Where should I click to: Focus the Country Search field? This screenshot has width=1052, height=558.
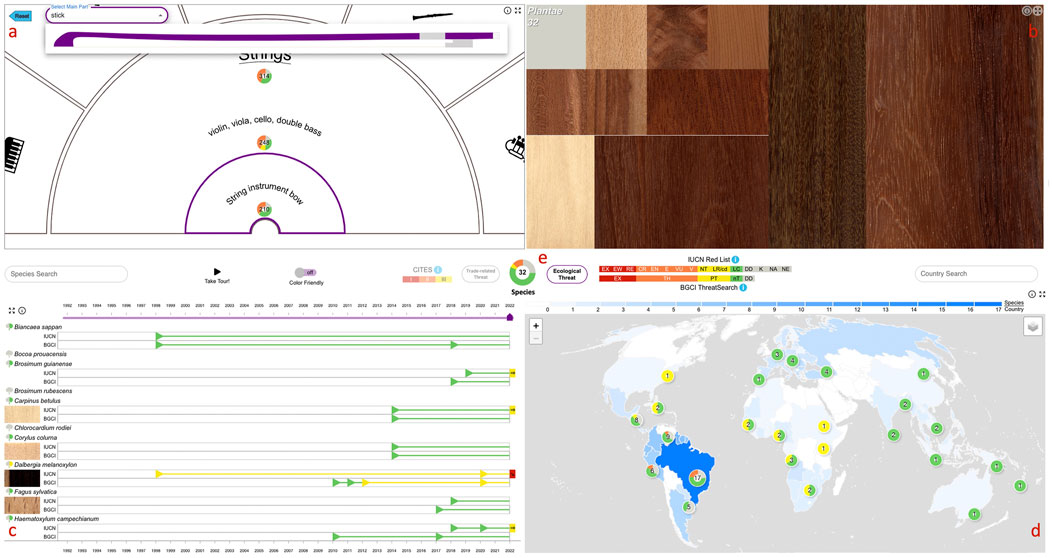tap(976, 274)
